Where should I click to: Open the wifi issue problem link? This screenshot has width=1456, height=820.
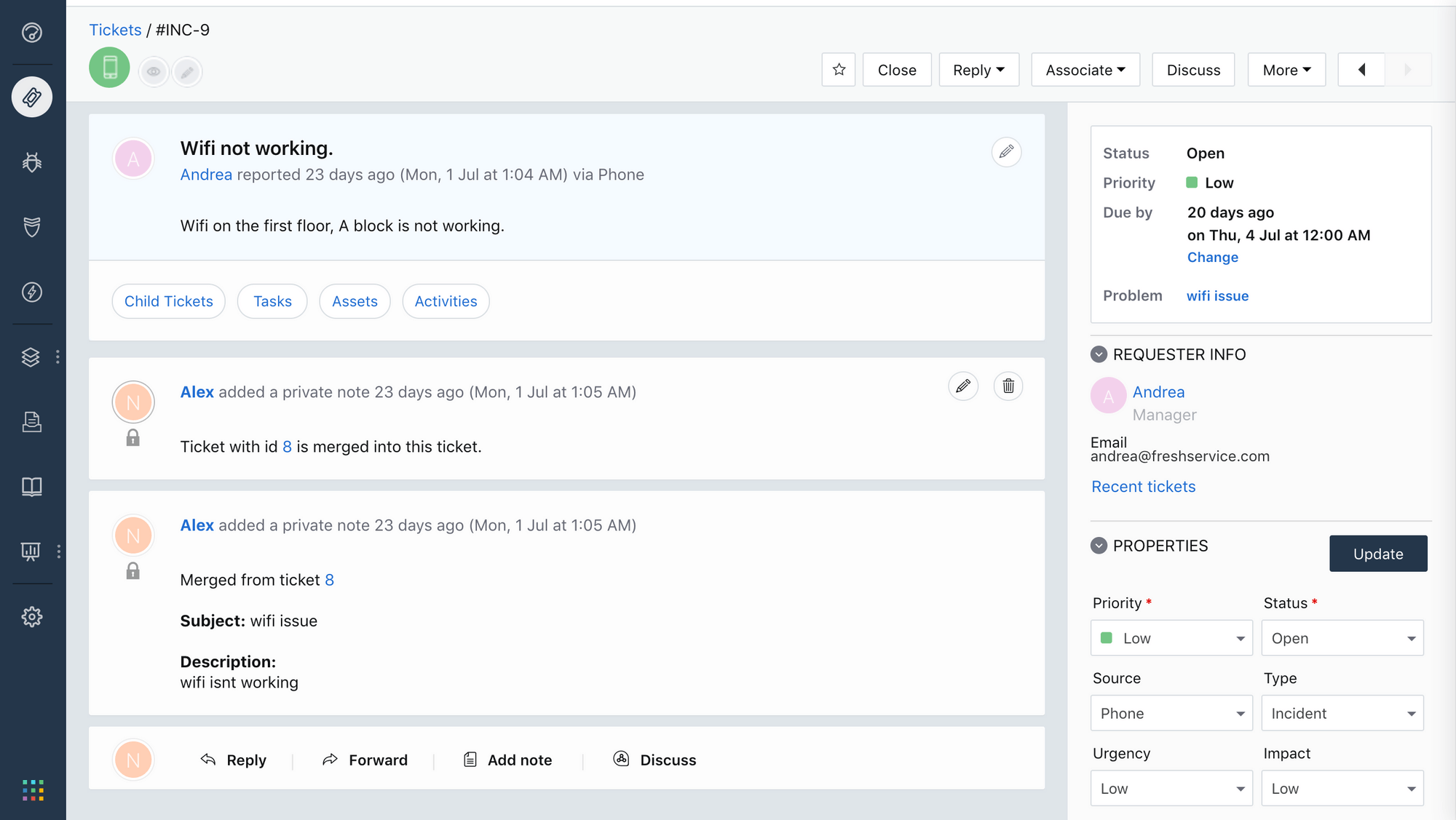(1217, 295)
